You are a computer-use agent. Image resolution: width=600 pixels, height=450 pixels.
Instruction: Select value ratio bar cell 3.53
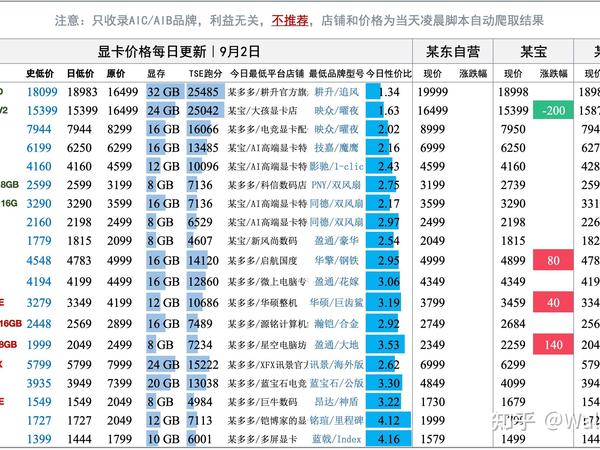coord(389,345)
